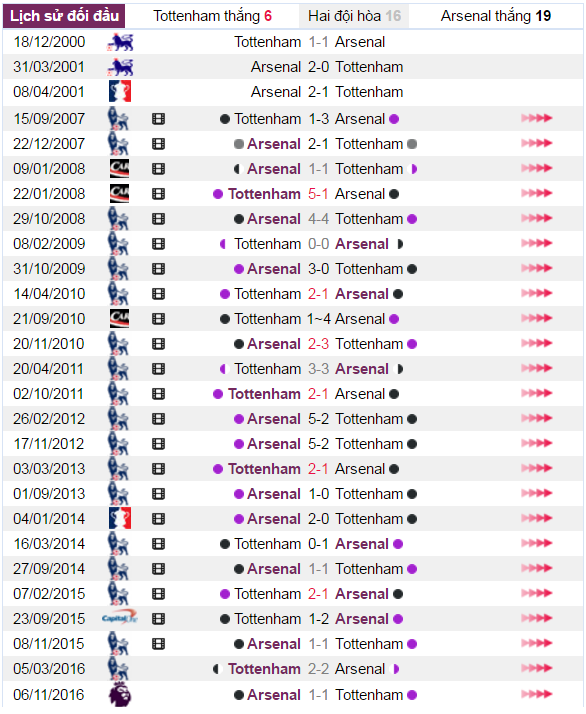The width and height of the screenshot is (586, 714).
Task: Click Capital One Cup logo on 23/09/2015
Action: 120,618
